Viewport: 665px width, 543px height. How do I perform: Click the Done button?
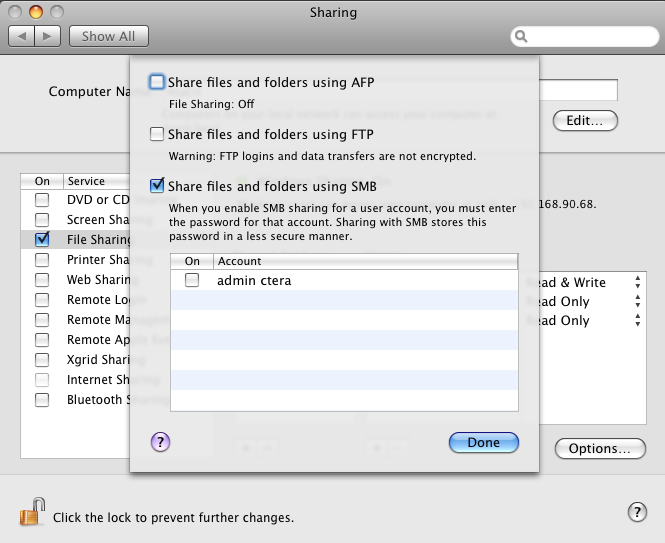(x=483, y=442)
